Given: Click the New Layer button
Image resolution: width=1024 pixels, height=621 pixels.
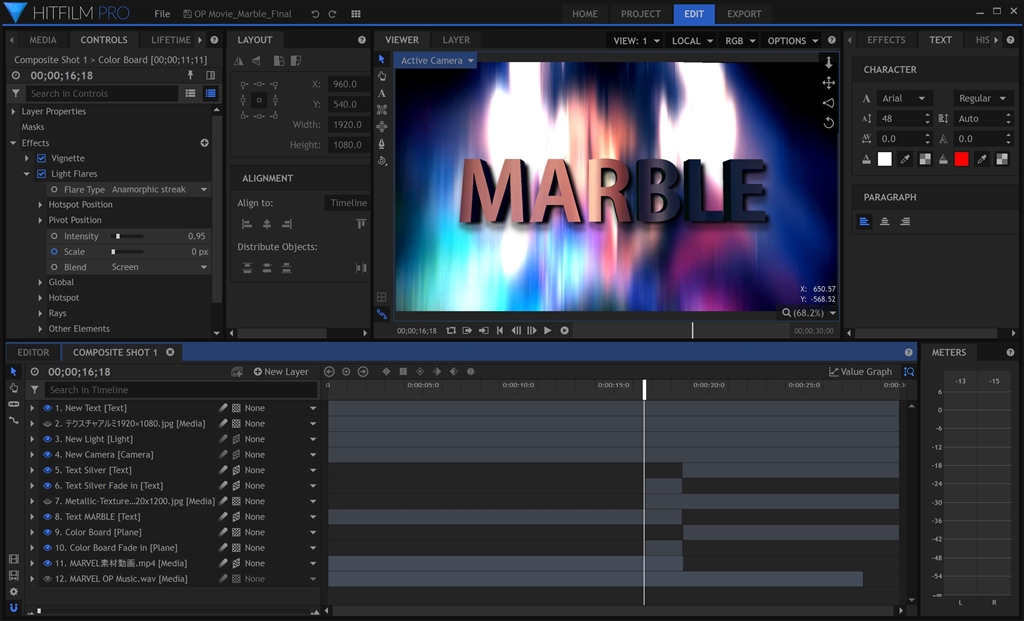Looking at the screenshot, I should click(281, 372).
